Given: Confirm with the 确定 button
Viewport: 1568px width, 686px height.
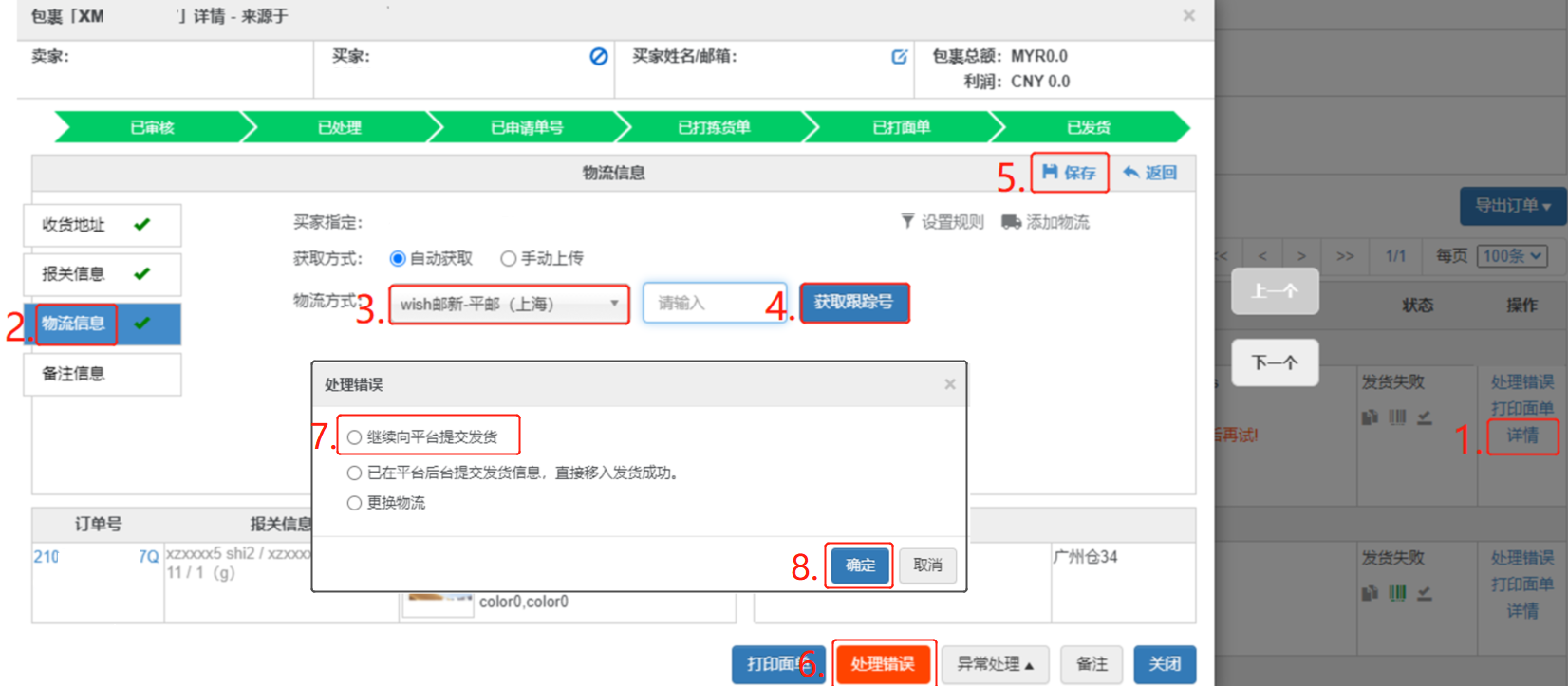Looking at the screenshot, I should pyautogui.click(x=860, y=565).
